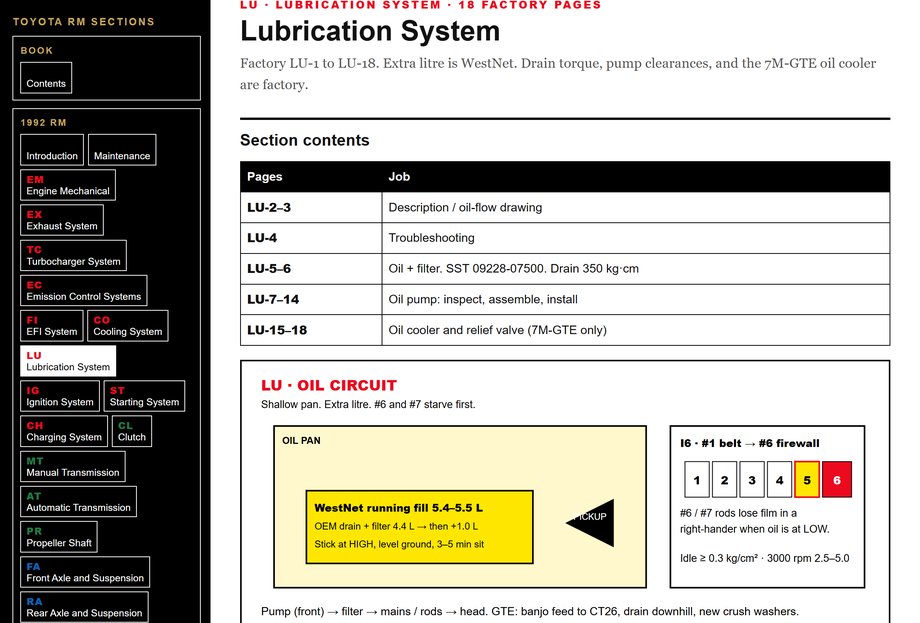The image size is (920, 623).
Task: Go to ST Starting System
Action: point(144,397)
